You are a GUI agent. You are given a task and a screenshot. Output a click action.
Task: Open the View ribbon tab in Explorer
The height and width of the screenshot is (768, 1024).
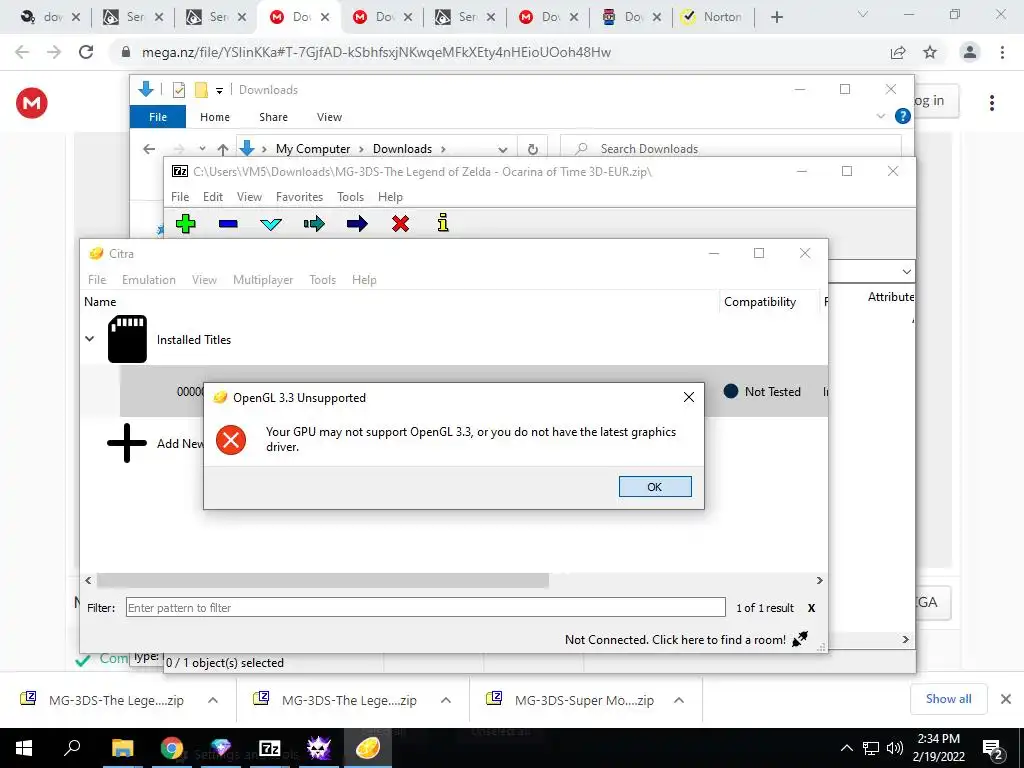(x=329, y=117)
